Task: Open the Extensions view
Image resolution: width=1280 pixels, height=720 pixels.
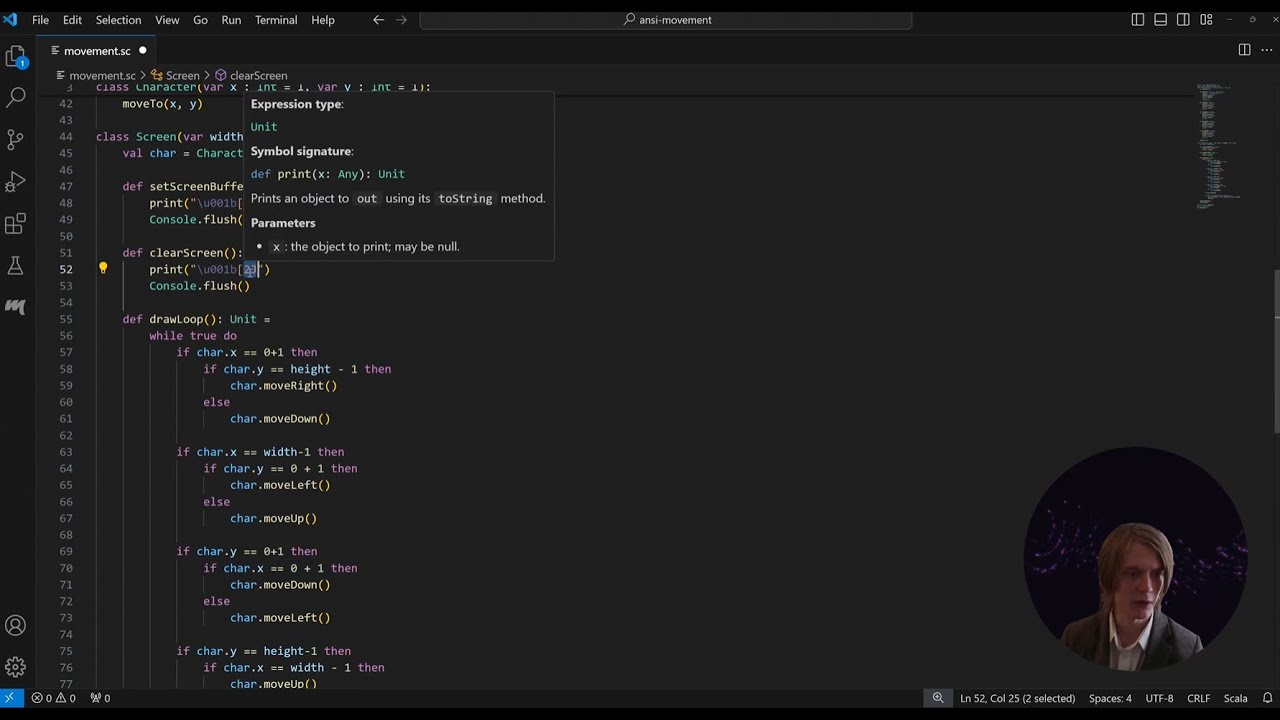Action: pyautogui.click(x=16, y=224)
